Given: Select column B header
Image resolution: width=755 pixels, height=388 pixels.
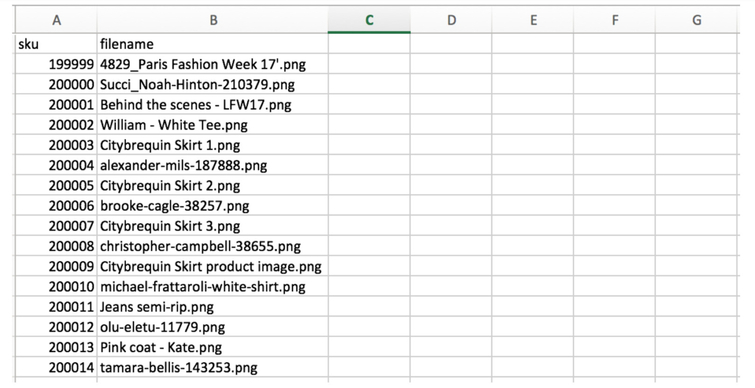Looking at the screenshot, I should 213,20.
